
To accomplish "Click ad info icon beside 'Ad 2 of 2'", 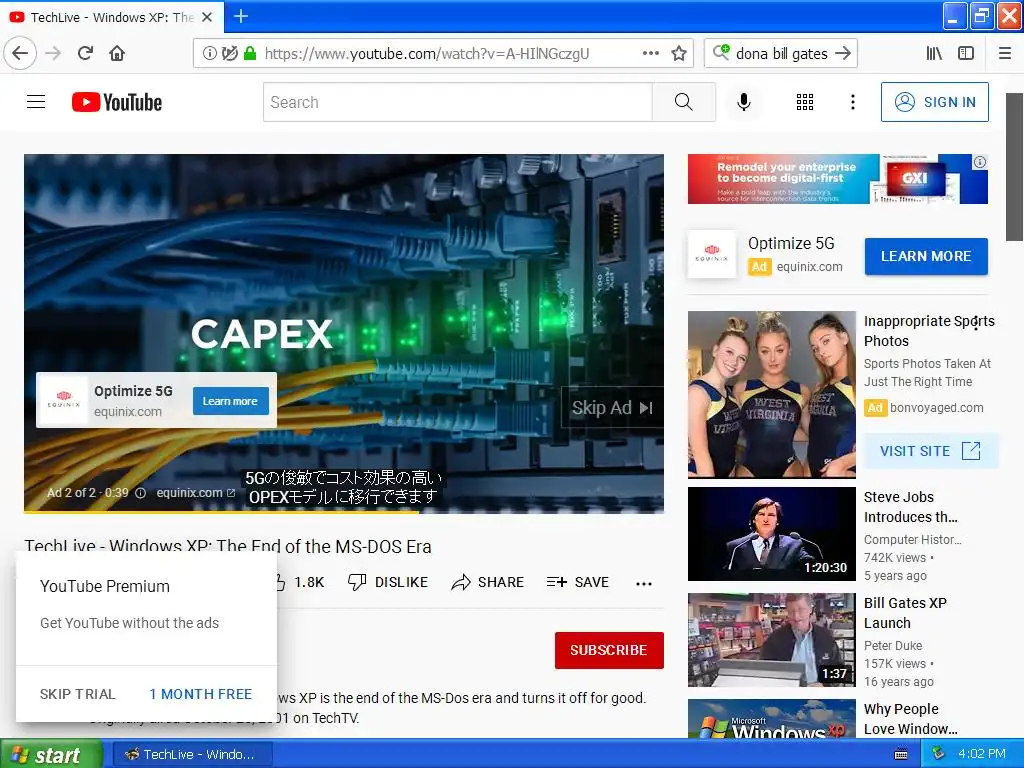I will pos(140,493).
